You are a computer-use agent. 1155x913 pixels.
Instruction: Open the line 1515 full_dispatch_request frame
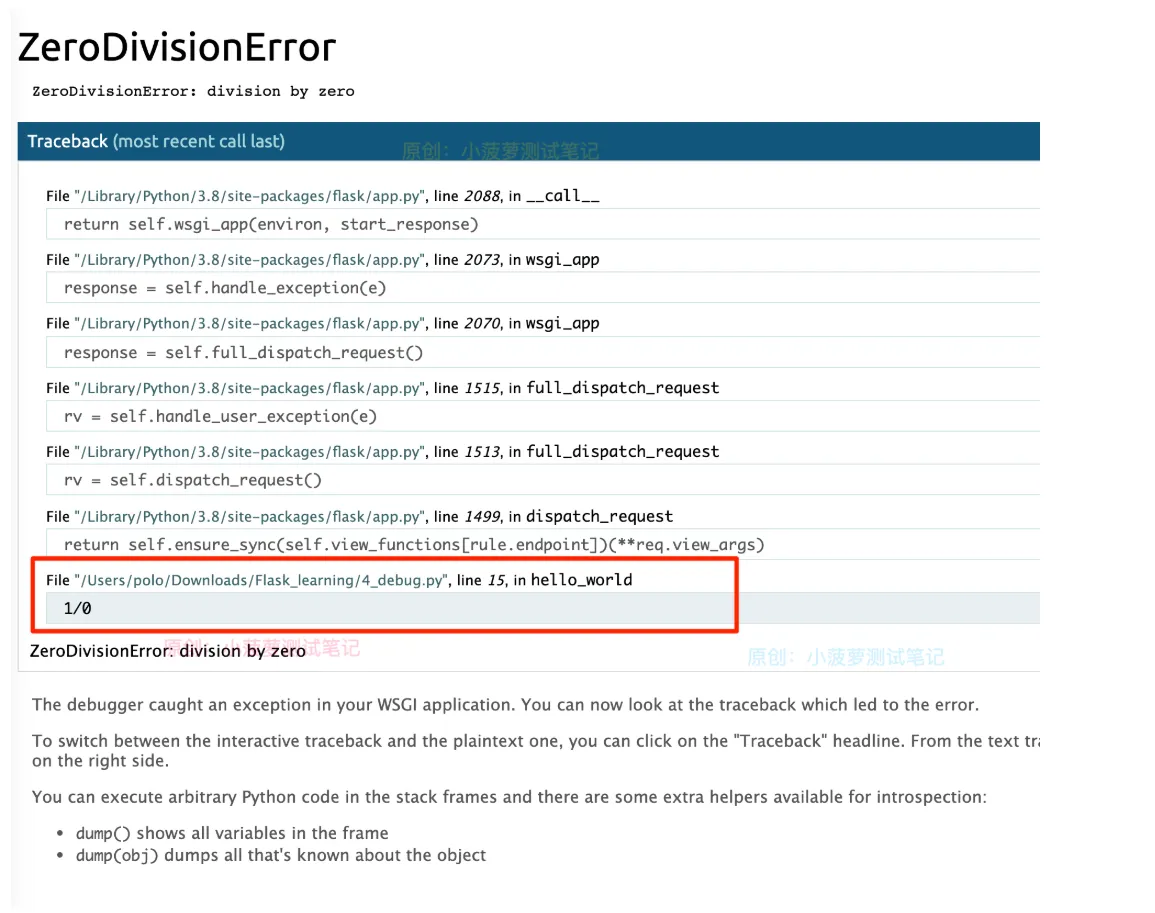coord(382,388)
